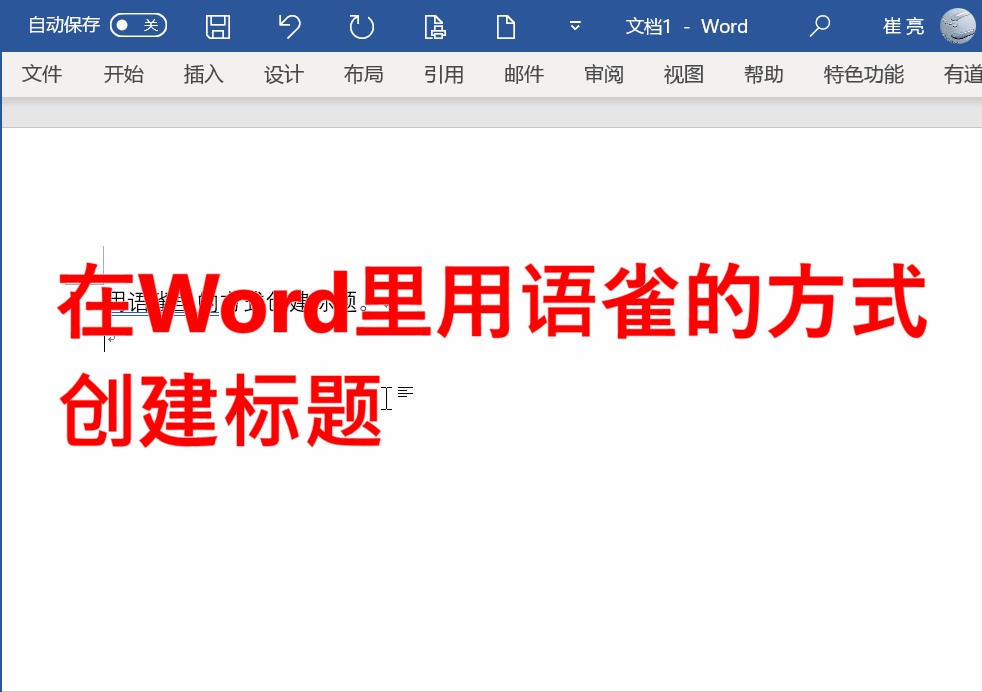Image resolution: width=982 pixels, height=692 pixels.
Task: Expand the Quick Access Toolbar dropdown
Action: coord(575,26)
